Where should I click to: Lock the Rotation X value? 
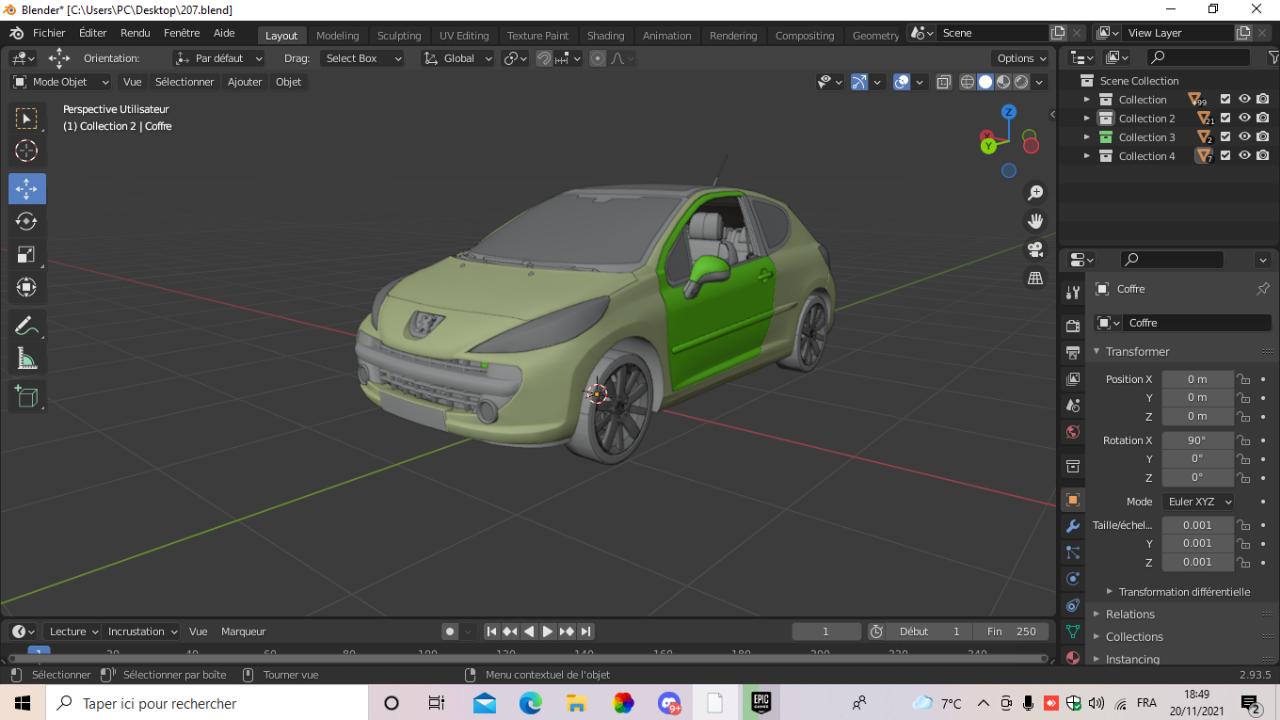pyautogui.click(x=1244, y=440)
